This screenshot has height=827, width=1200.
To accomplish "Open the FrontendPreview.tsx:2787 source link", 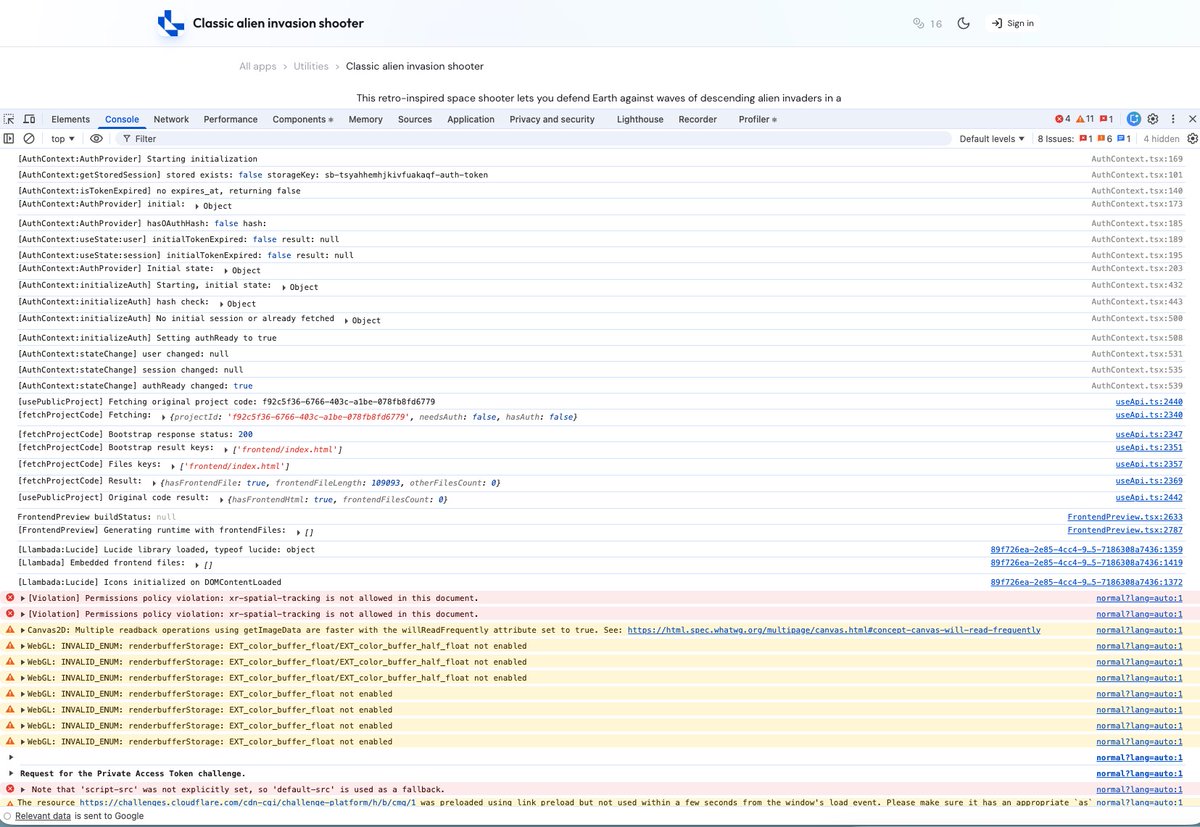I will pyautogui.click(x=1125, y=530).
